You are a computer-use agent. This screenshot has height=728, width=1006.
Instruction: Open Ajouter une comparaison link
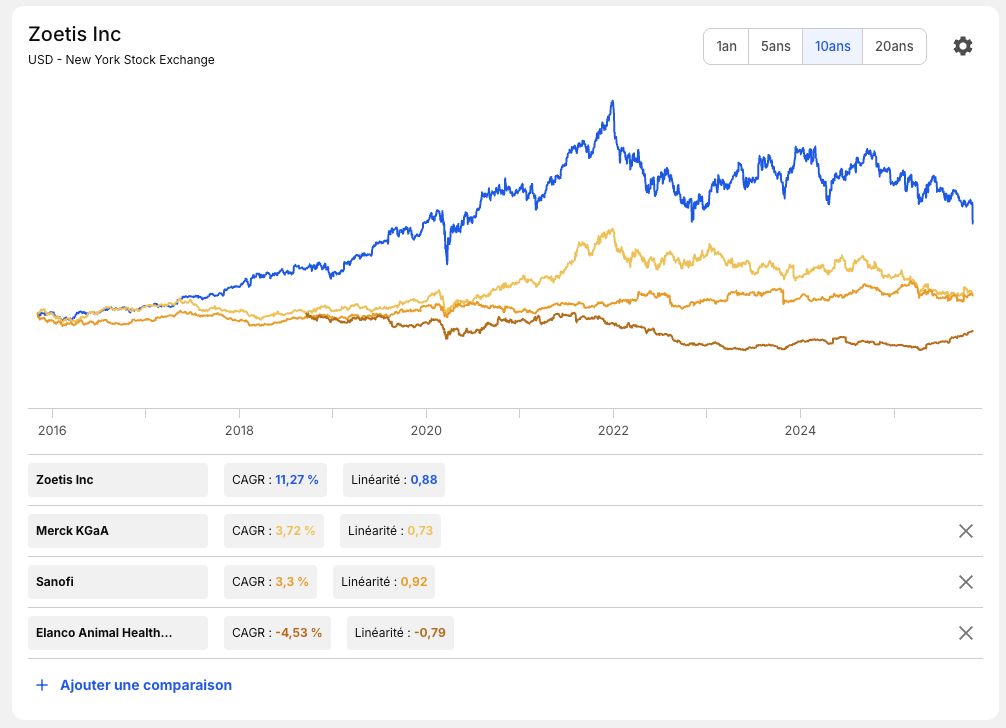(x=146, y=685)
